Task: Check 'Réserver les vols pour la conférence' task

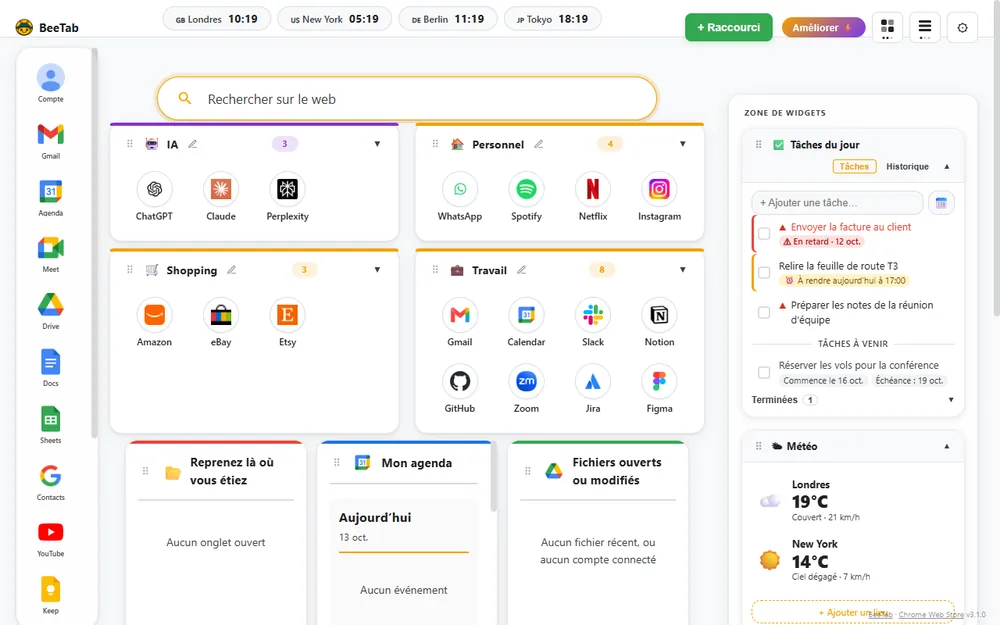Action: coord(763,372)
